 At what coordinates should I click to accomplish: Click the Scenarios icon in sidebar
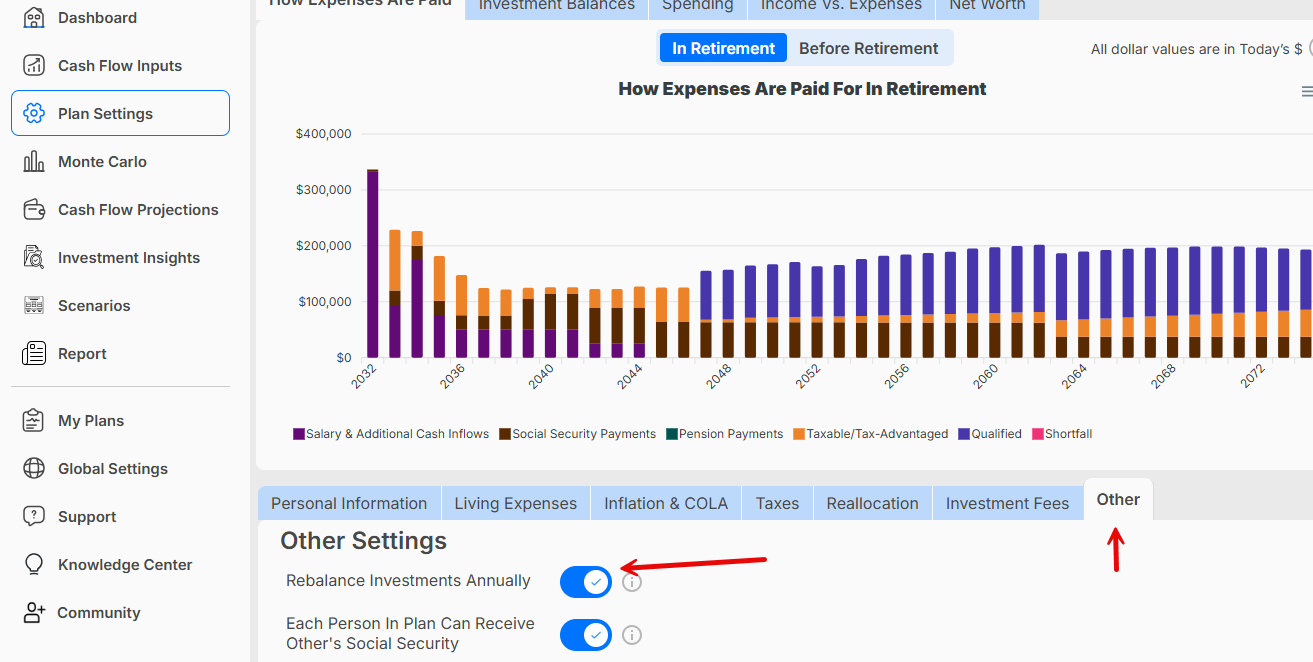tap(34, 306)
